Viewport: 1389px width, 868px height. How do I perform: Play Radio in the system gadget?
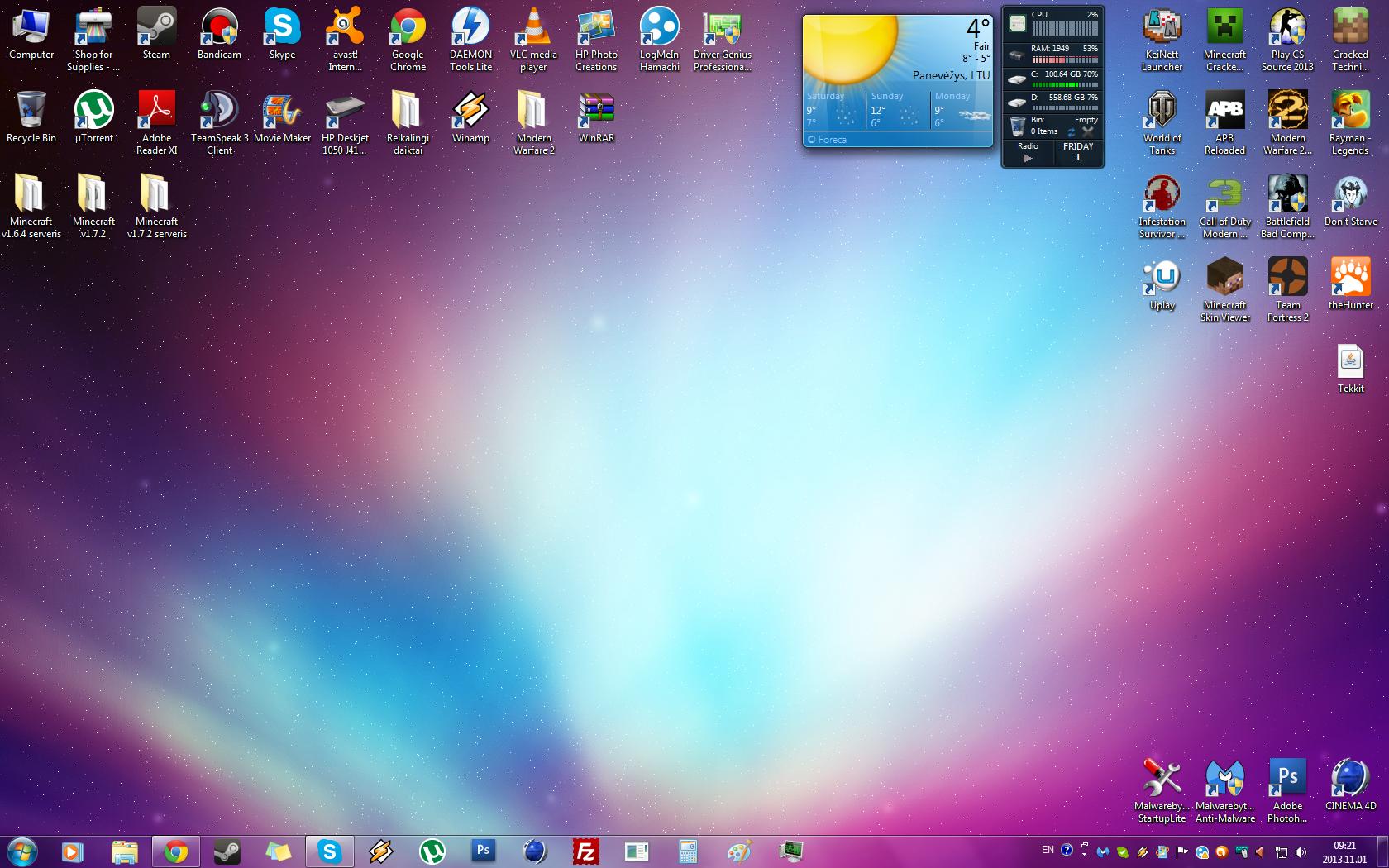[x=1028, y=158]
